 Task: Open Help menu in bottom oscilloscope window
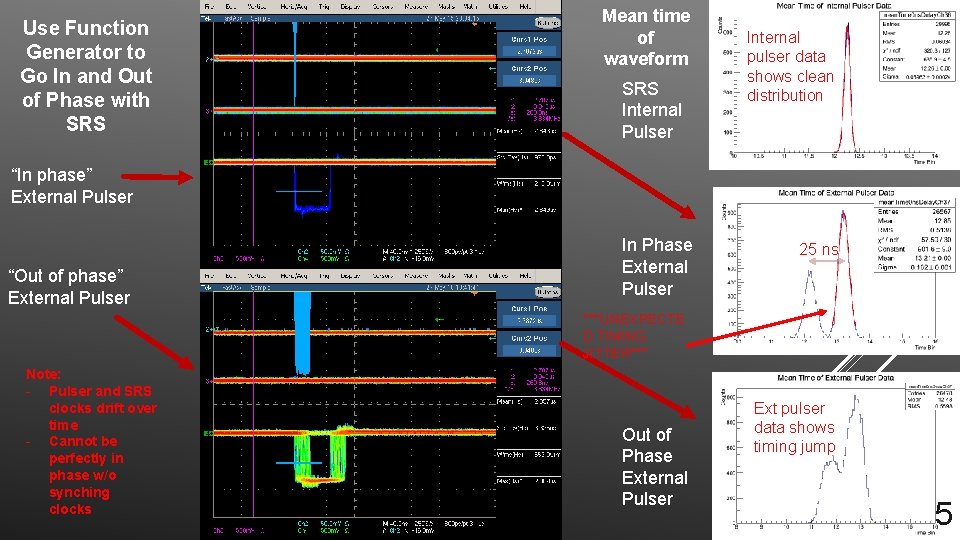tap(525, 276)
